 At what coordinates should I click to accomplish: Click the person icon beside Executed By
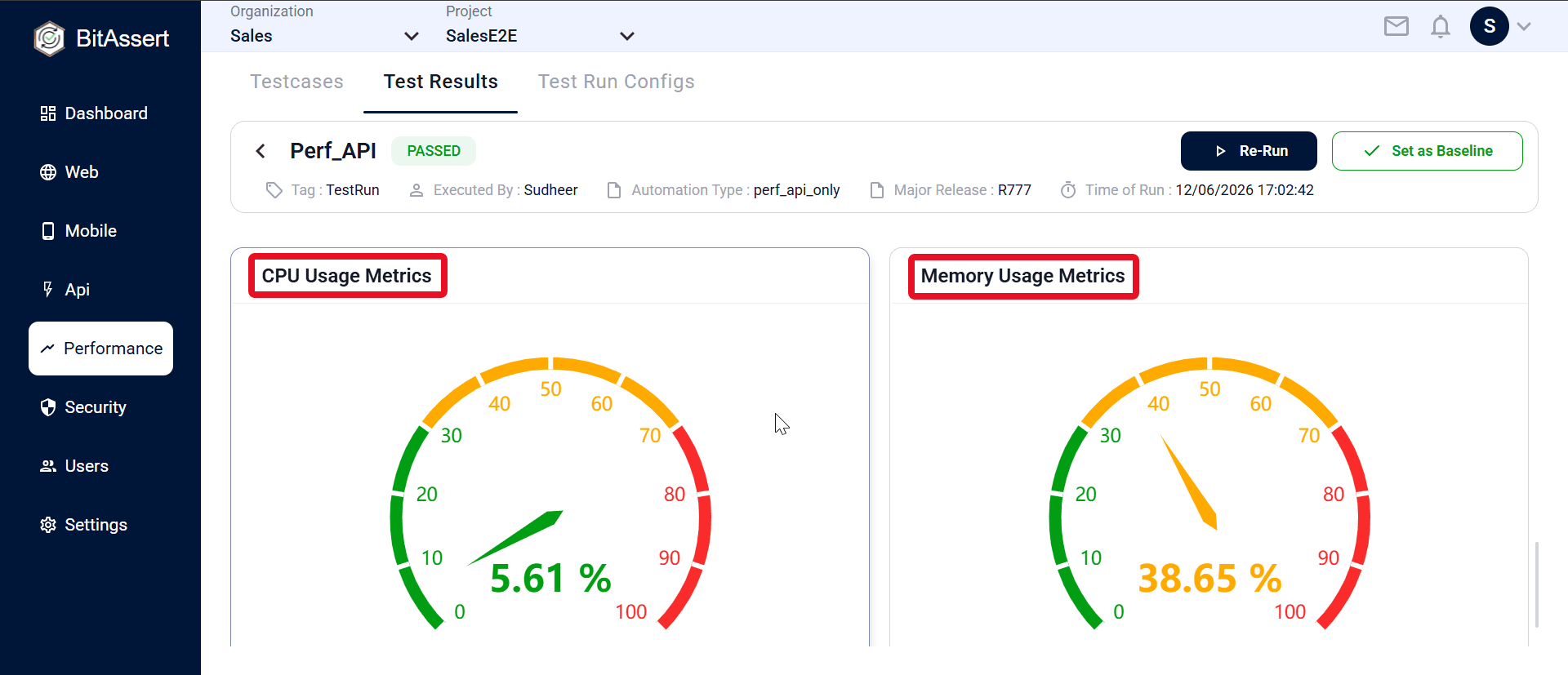coord(416,190)
